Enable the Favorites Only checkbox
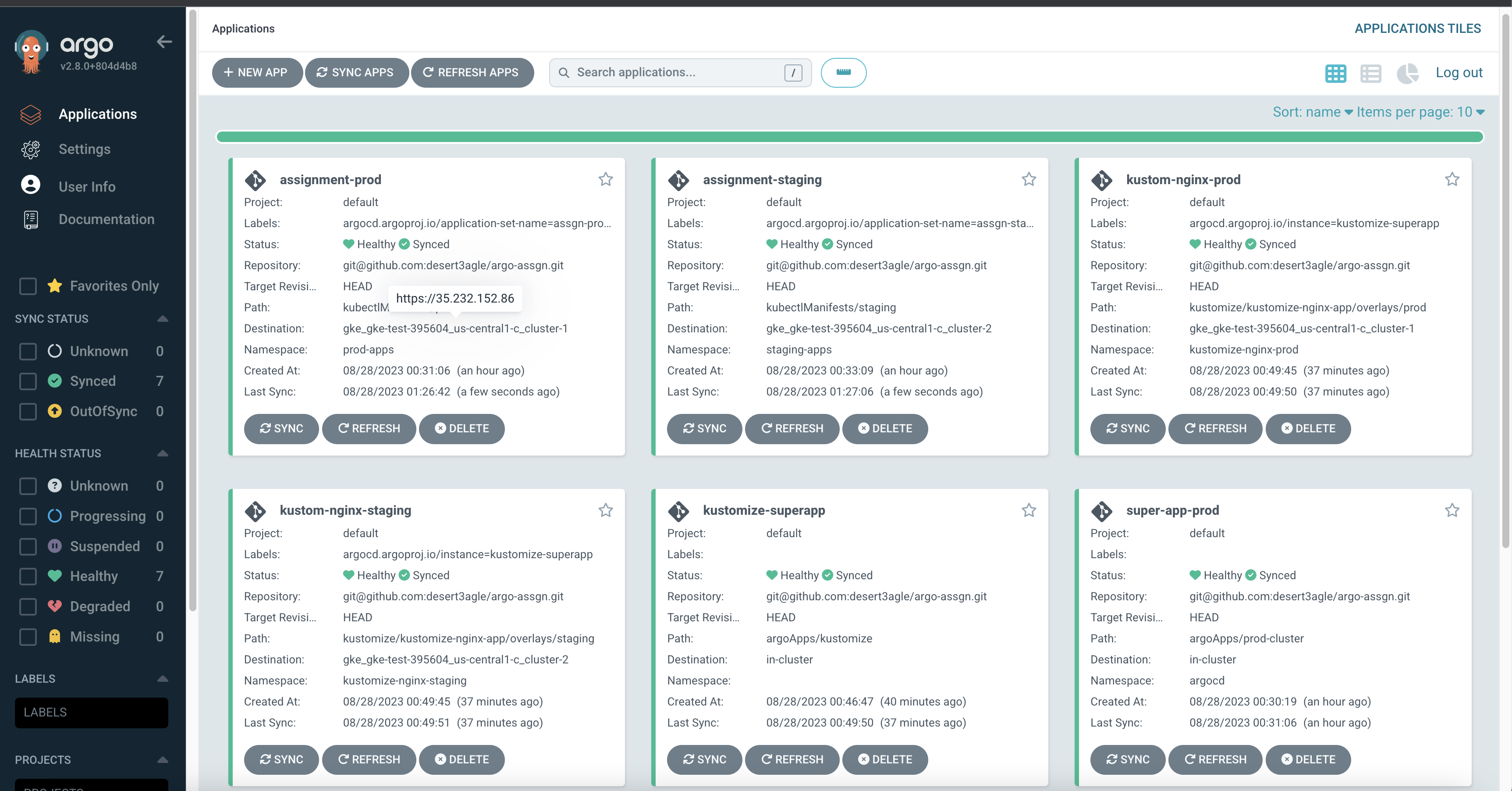This screenshot has height=791, width=1512. [28, 286]
